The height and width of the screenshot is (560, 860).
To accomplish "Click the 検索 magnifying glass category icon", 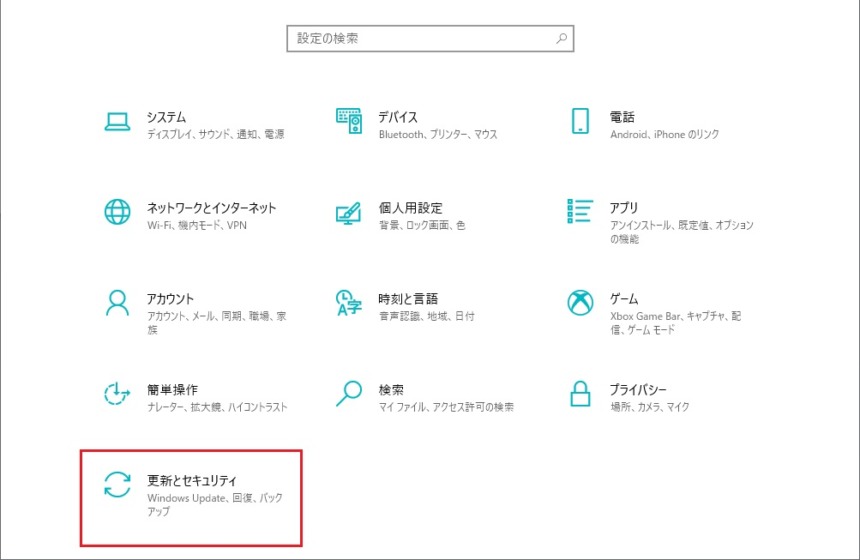I will click(x=349, y=394).
